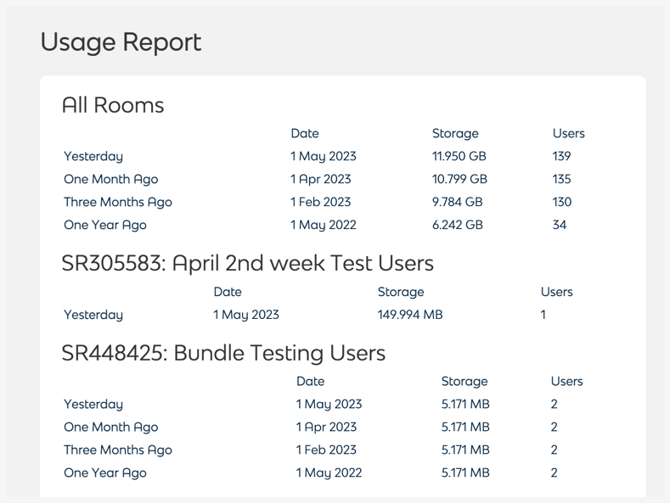Image resolution: width=670 pixels, height=503 pixels.
Task: Select the 1 May 2022 date under All Rooms
Action: (323, 225)
